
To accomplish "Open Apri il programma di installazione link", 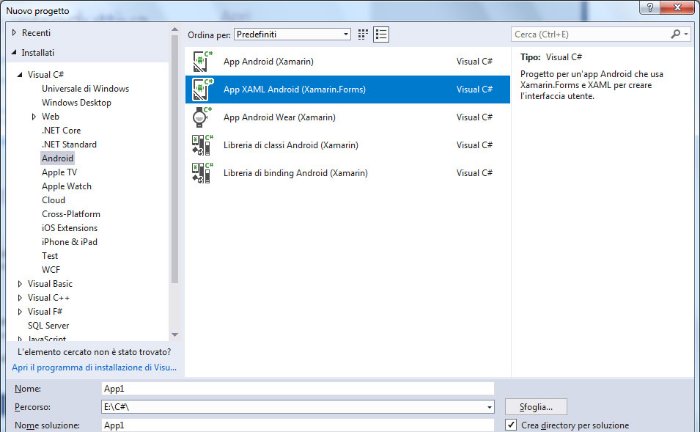I will [x=94, y=368].
